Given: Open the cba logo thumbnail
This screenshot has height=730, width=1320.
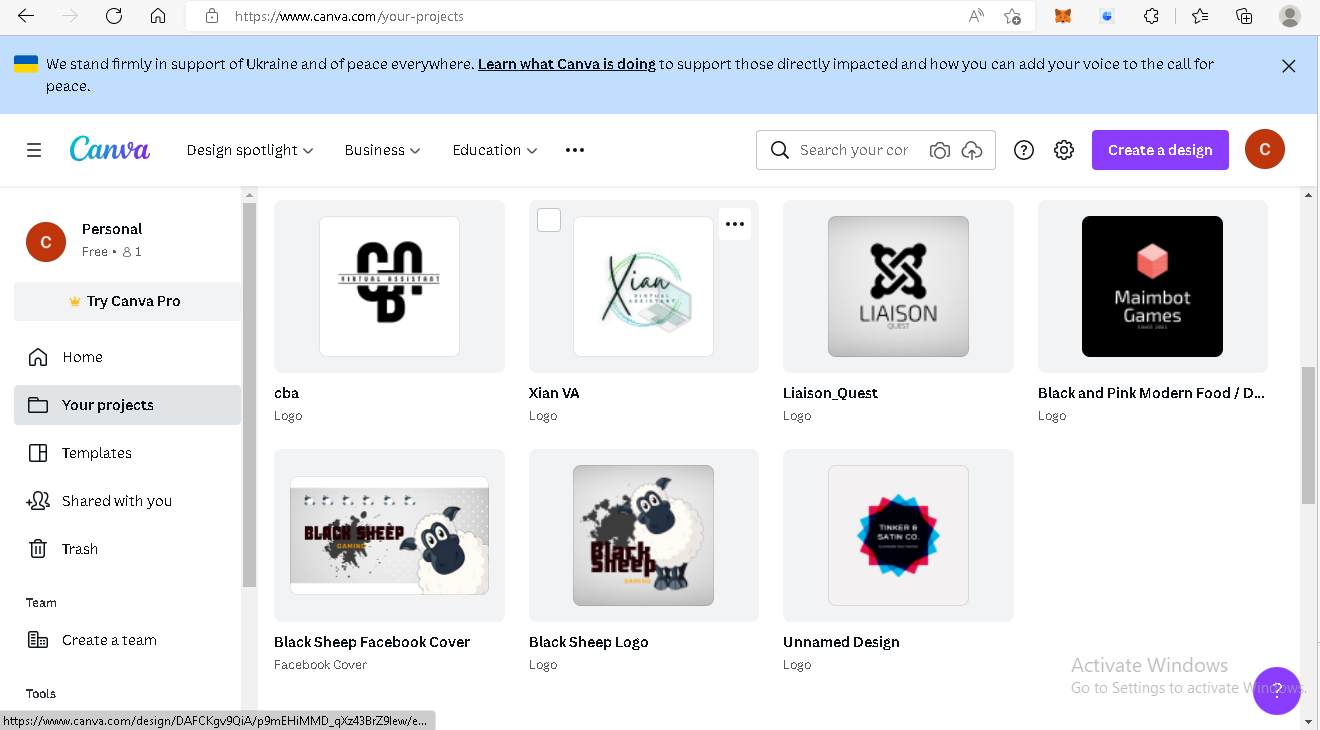Looking at the screenshot, I should [x=389, y=286].
